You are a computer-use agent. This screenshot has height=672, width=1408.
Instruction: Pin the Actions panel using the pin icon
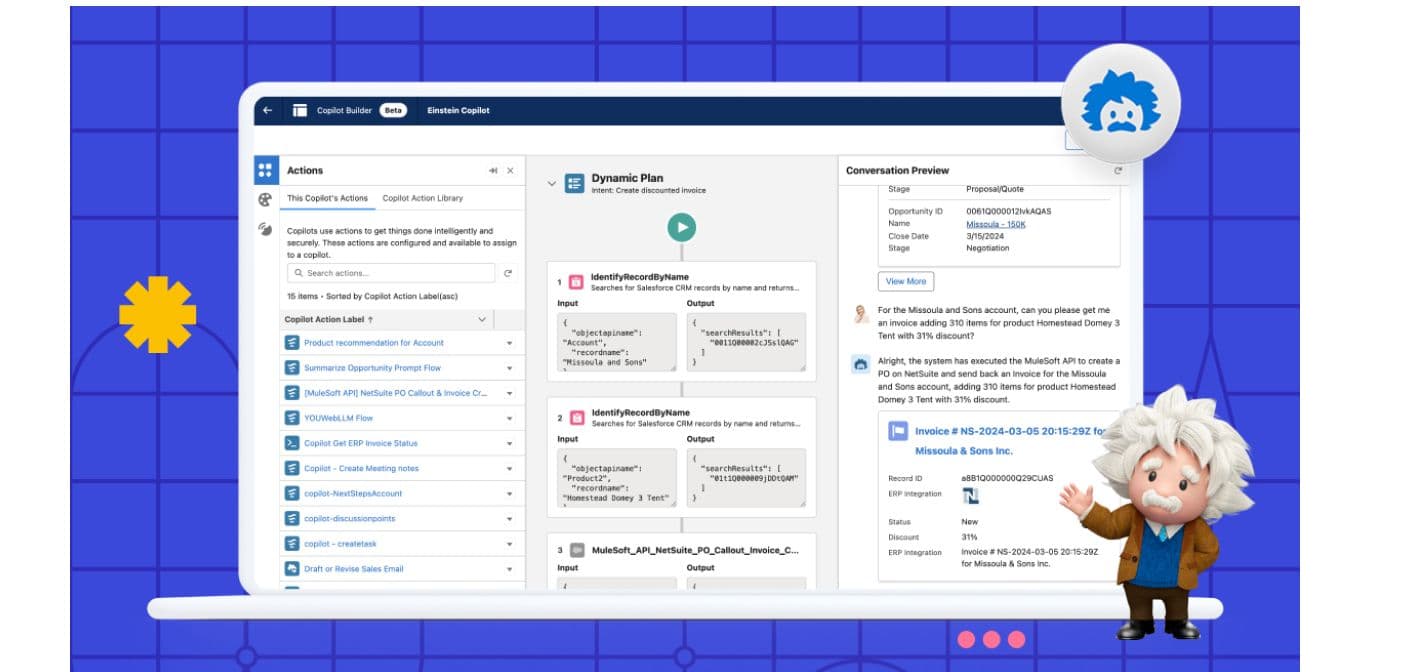tap(493, 171)
